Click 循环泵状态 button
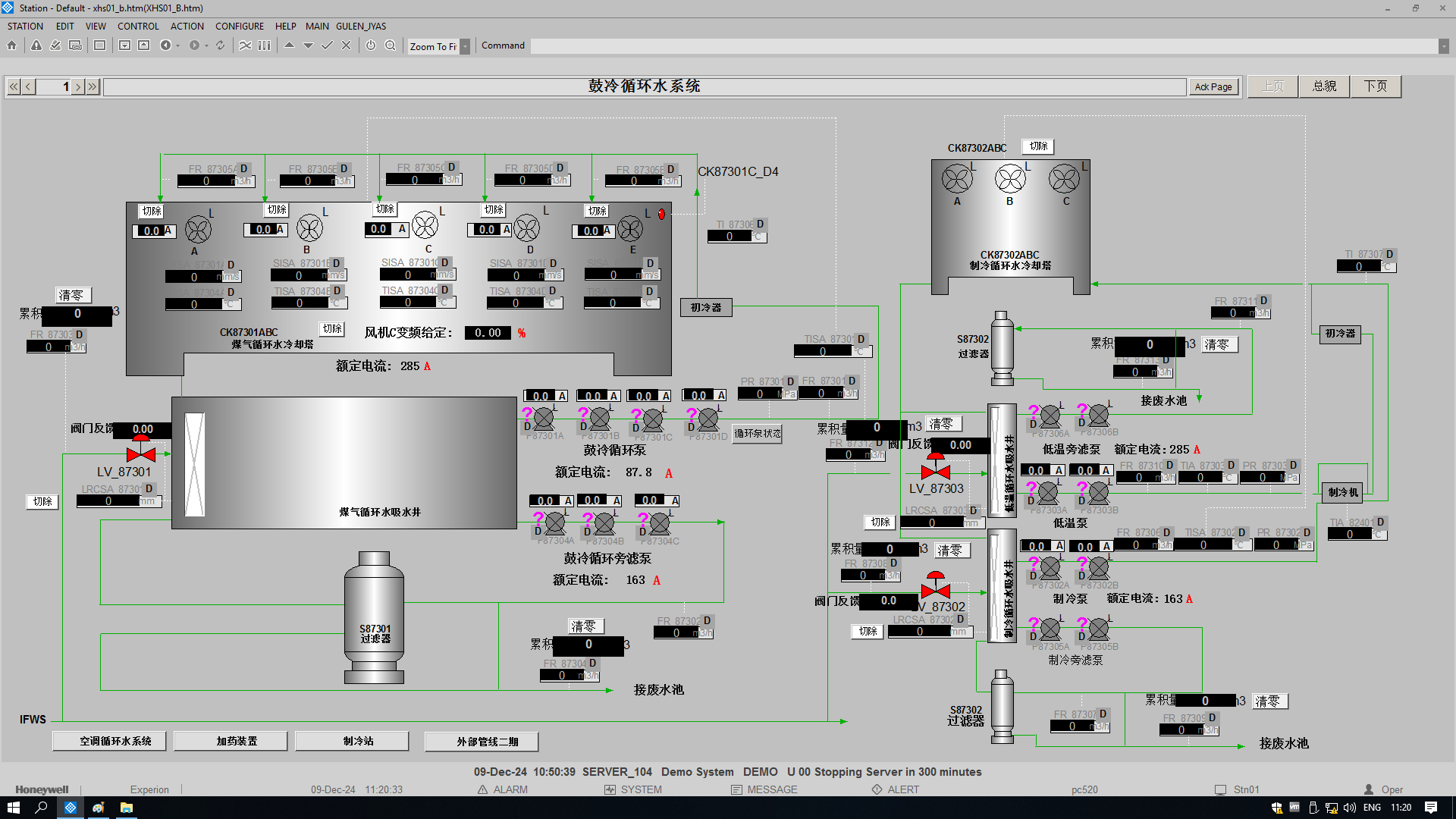1456x819 pixels. 758,433
